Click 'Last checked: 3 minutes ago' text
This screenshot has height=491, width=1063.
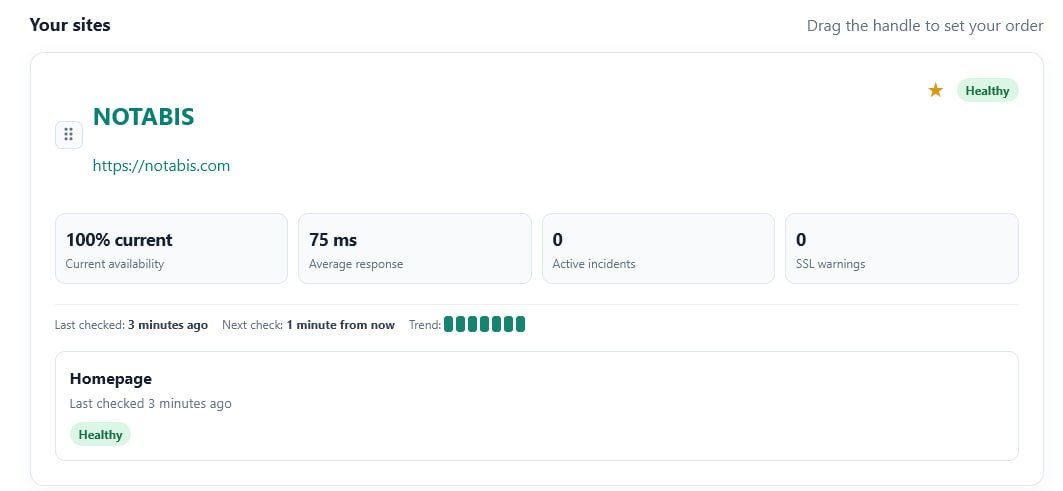click(131, 325)
